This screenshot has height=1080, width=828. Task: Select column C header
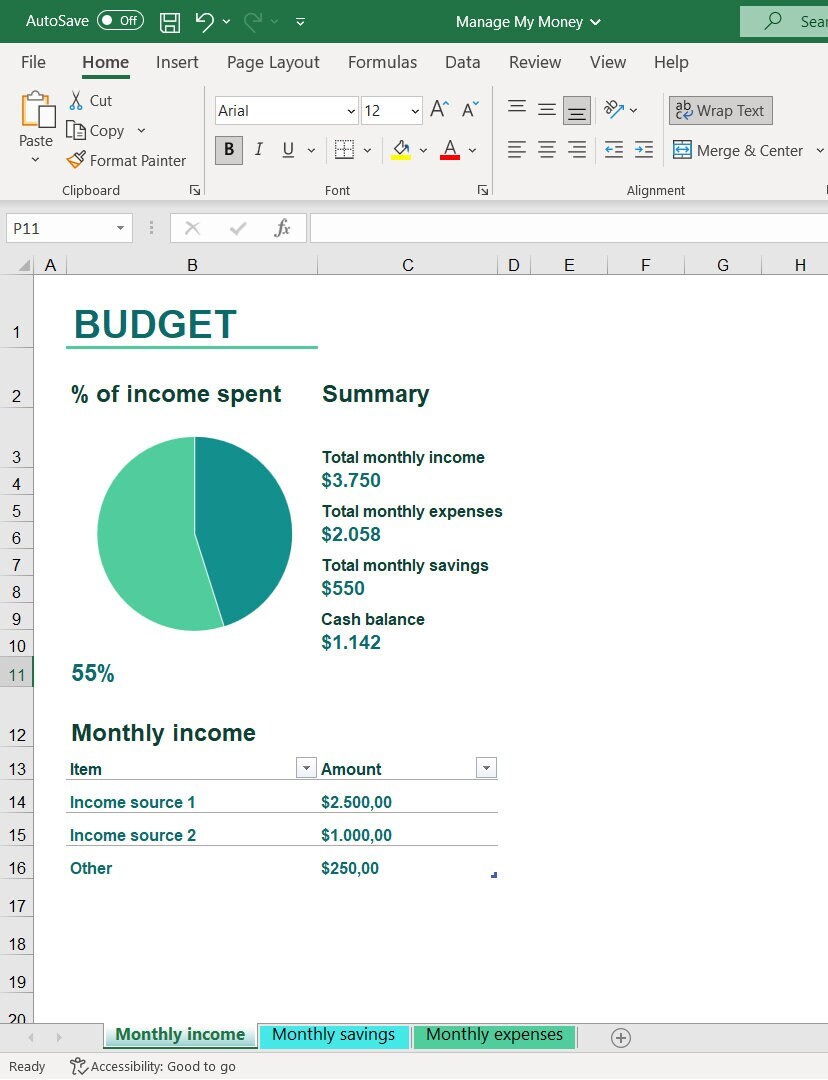(408, 265)
